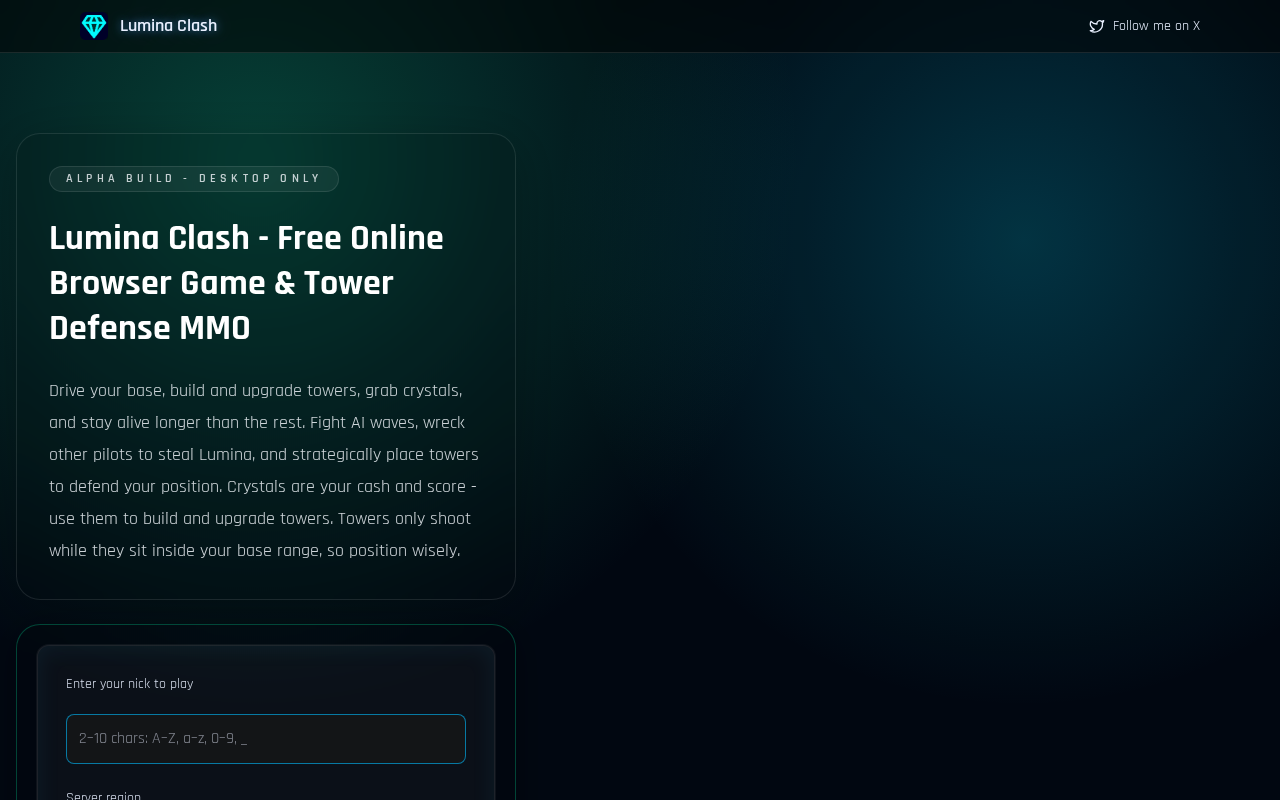1280x800 pixels.
Task: Click the Lumina Clash Tower Defense MMO heading
Action: (266, 283)
